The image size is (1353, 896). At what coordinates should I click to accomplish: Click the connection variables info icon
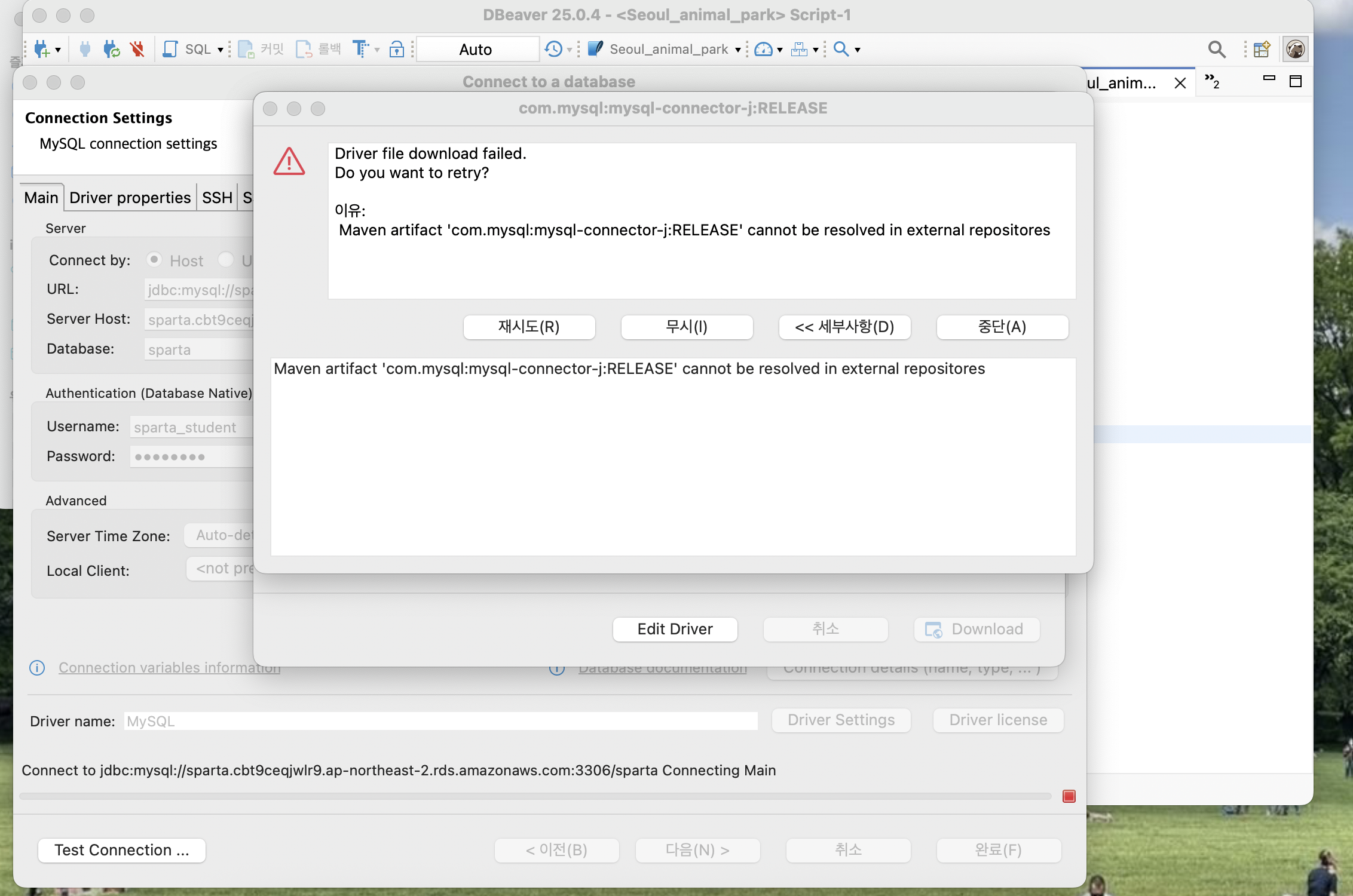pyautogui.click(x=37, y=668)
